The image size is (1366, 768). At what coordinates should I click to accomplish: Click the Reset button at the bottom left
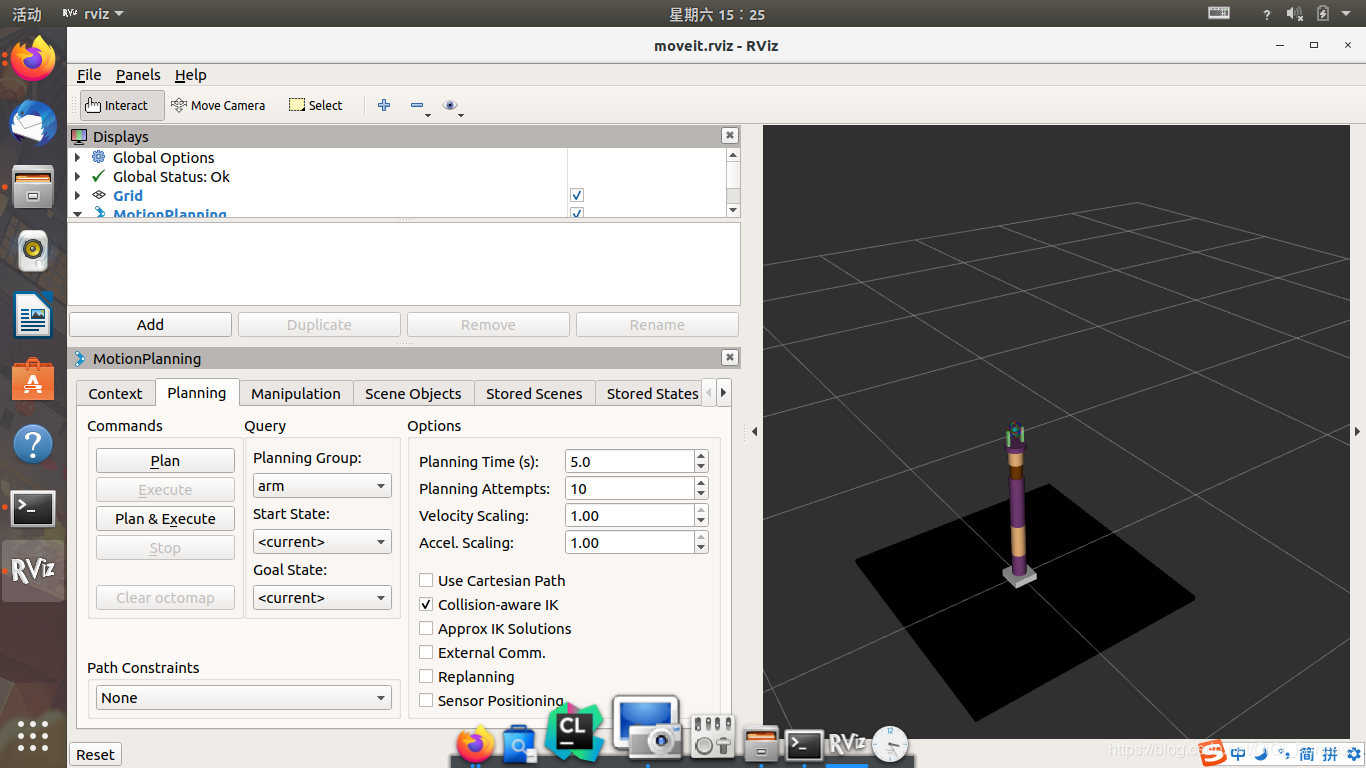[x=96, y=755]
